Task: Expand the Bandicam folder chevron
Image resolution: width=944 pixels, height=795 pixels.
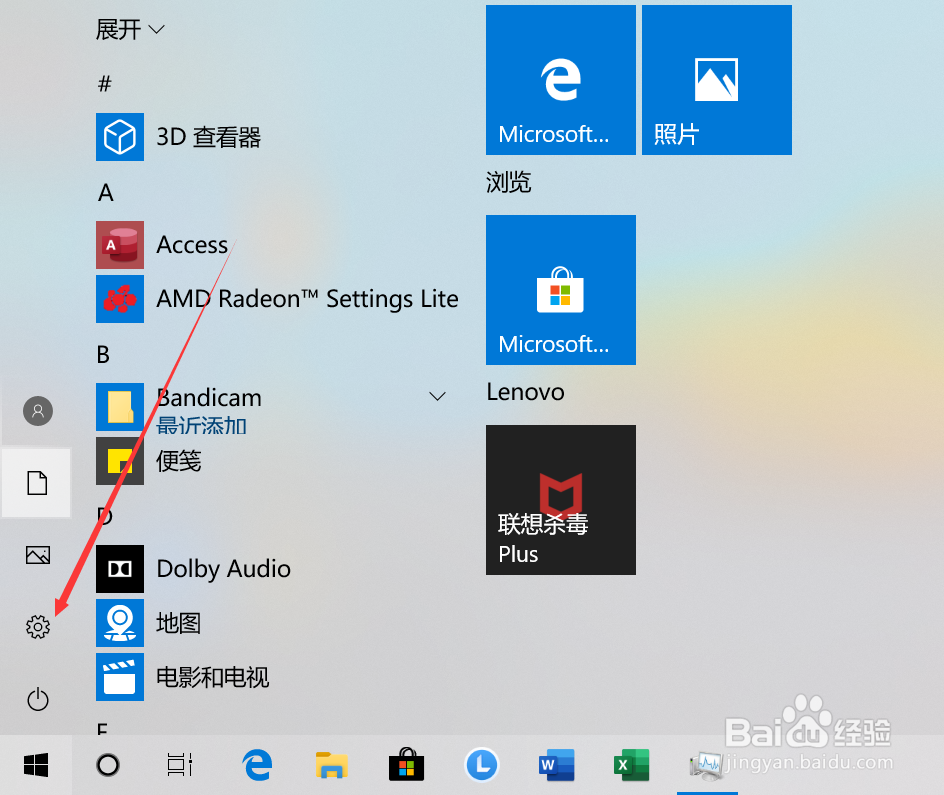Action: tap(437, 396)
